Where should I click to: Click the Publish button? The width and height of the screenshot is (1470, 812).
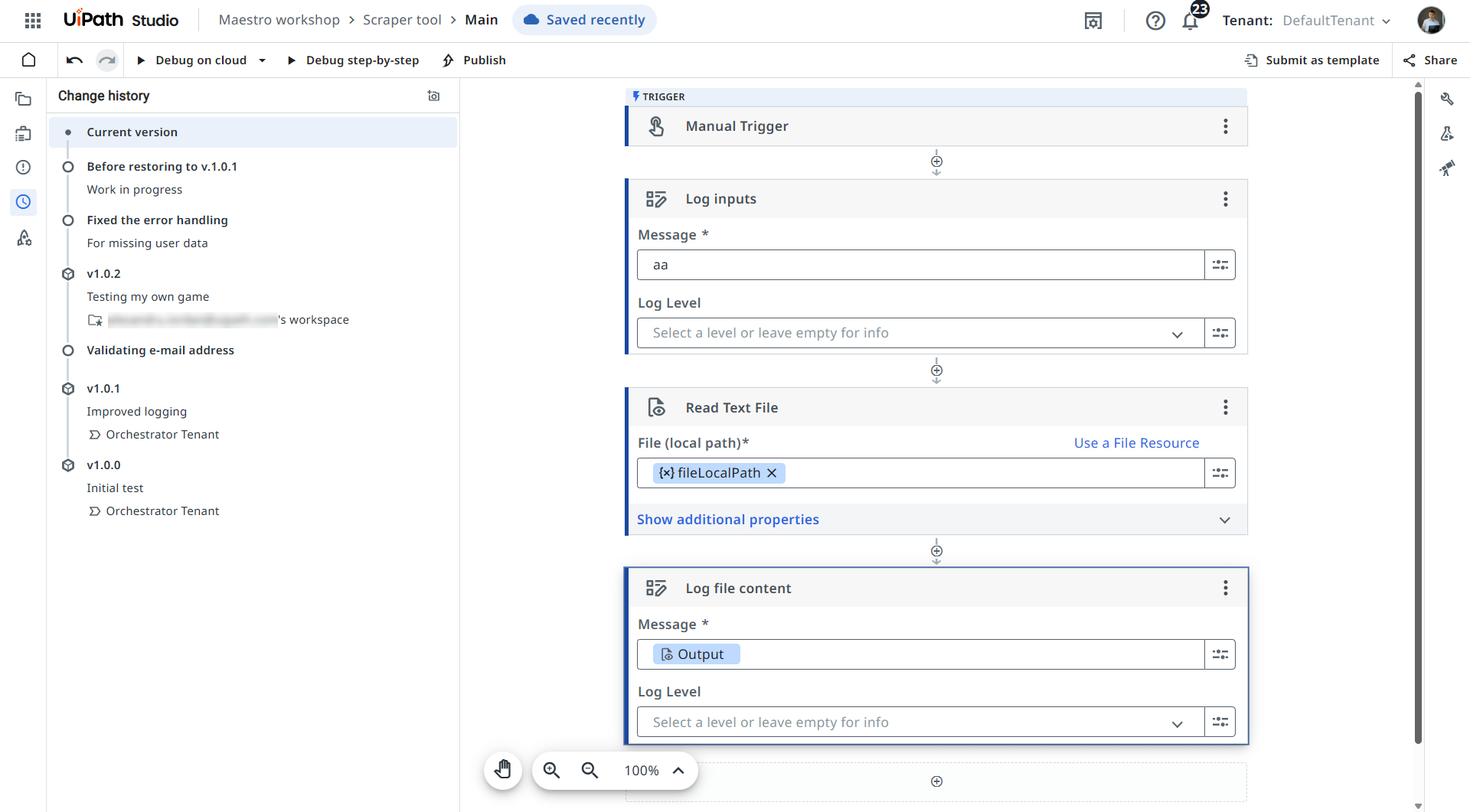tap(475, 60)
